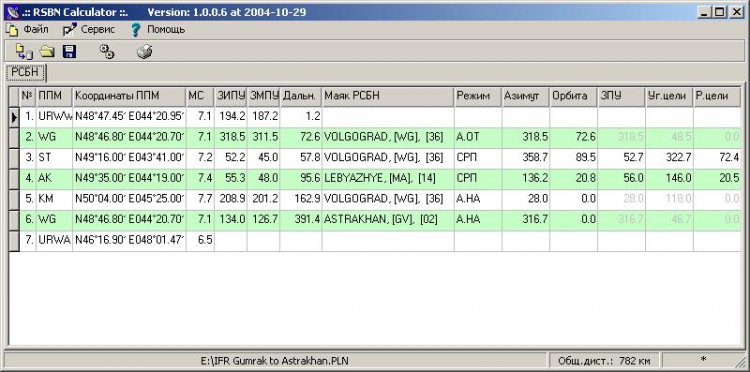Image resolution: width=750 pixels, height=372 pixels.
Task: Click the gears settings toolbar icon
Action: coord(107,52)
